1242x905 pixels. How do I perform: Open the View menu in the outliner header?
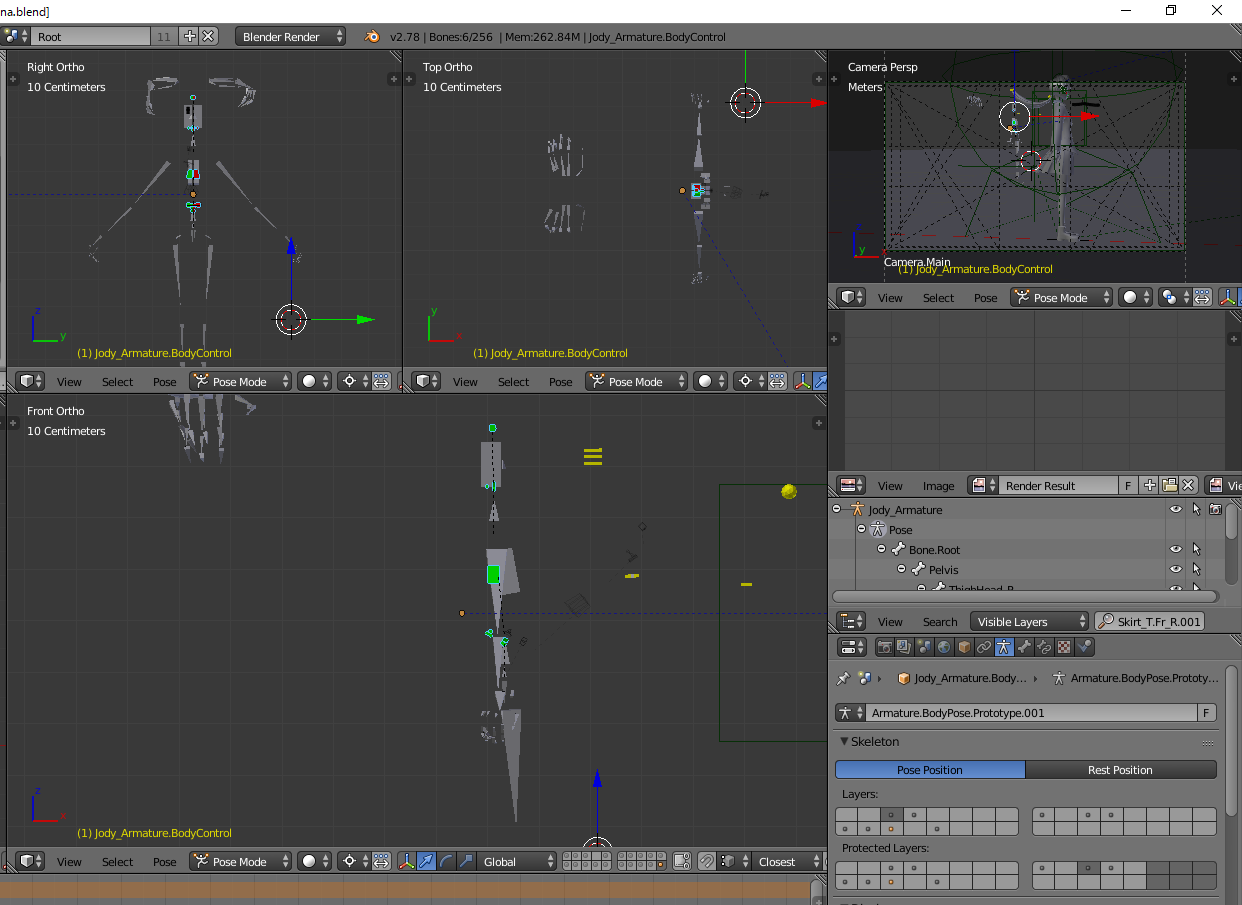[x=890, y=621]
